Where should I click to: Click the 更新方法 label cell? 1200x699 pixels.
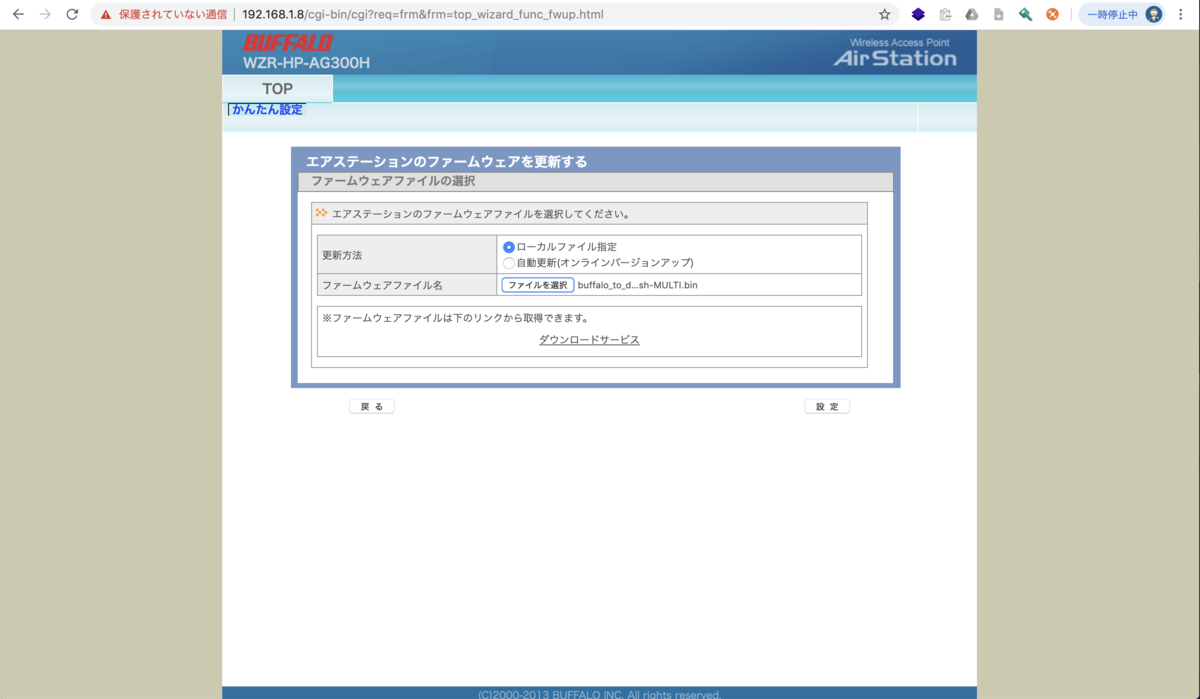point(407,254)
